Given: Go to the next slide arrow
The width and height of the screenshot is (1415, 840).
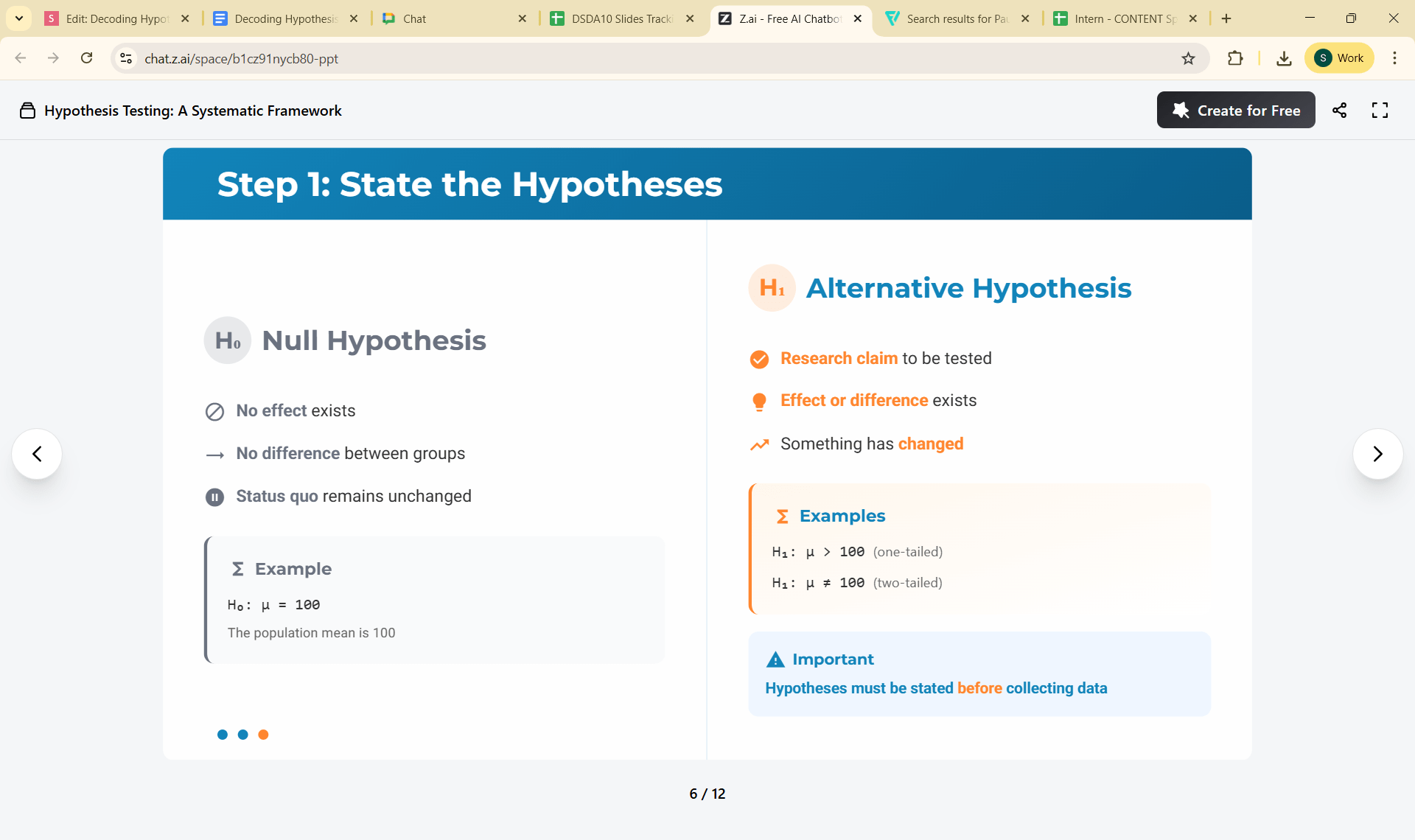Looking at the screenshot, I should (x=1377, y=454).
